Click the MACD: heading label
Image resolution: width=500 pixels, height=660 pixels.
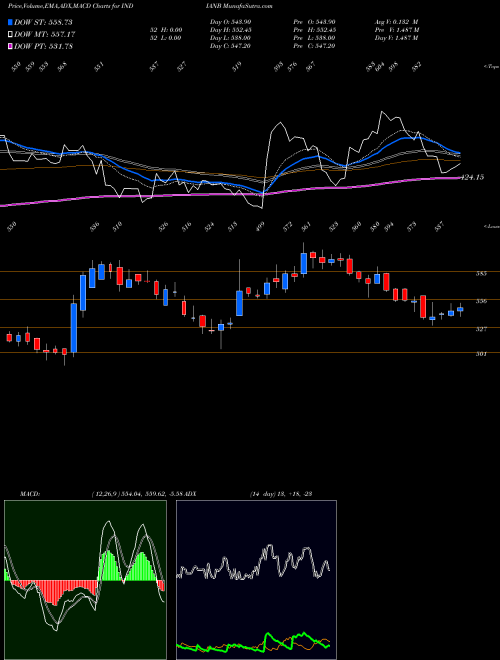[29, 493]
